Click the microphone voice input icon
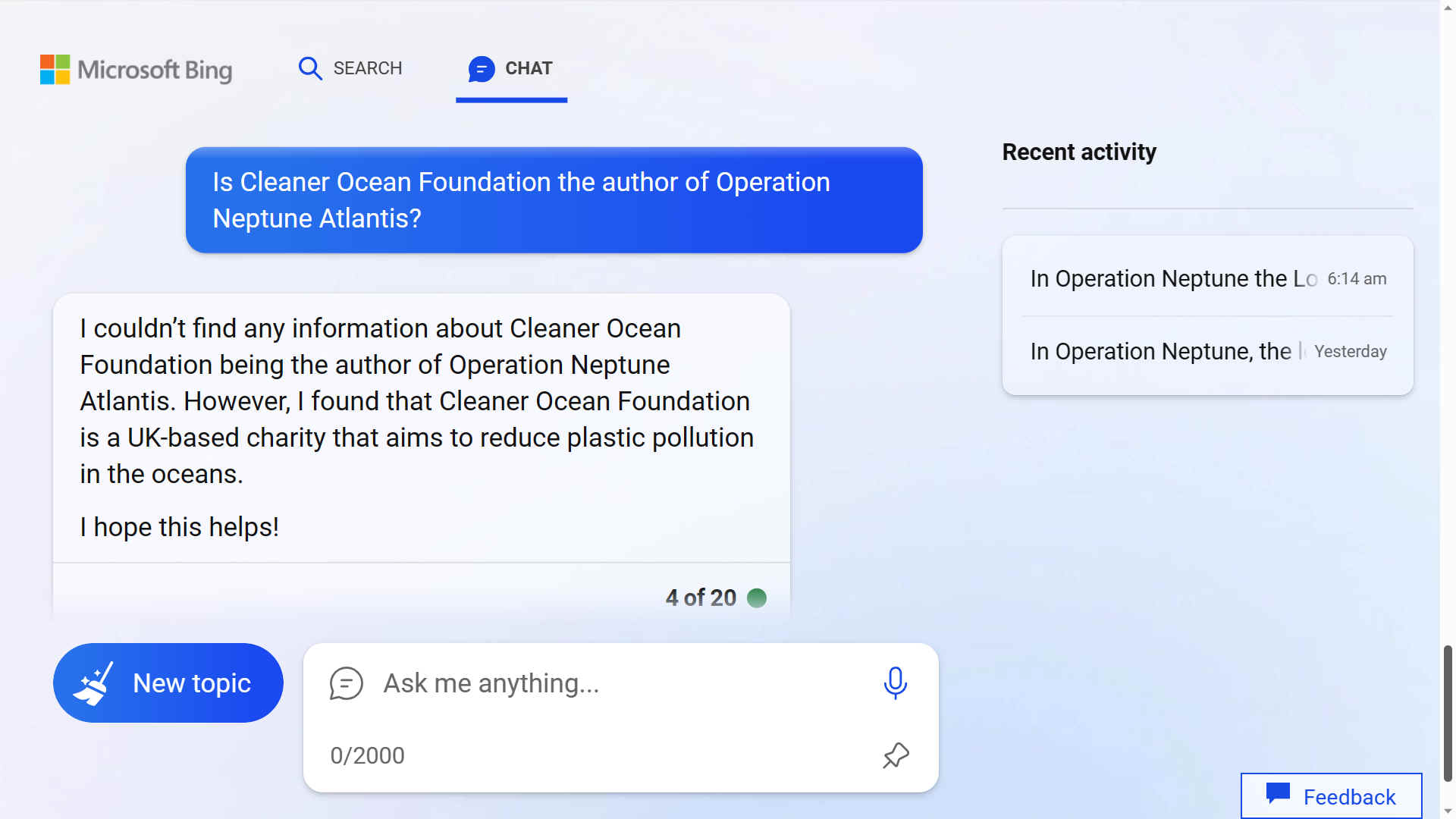The height and width of the screenshot is (819, 1456). tap(896, 682)
